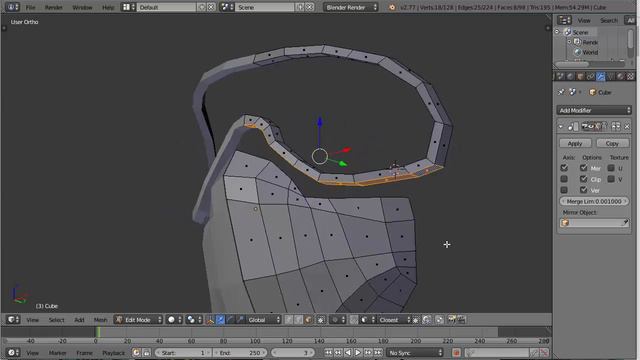Viewport: 640px width, 360px height.
Task: Toggle the Clipping option checkbox
Action: pos(583,179)
